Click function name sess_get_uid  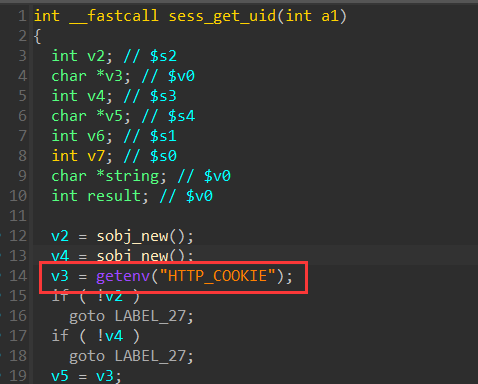(222, 16)
